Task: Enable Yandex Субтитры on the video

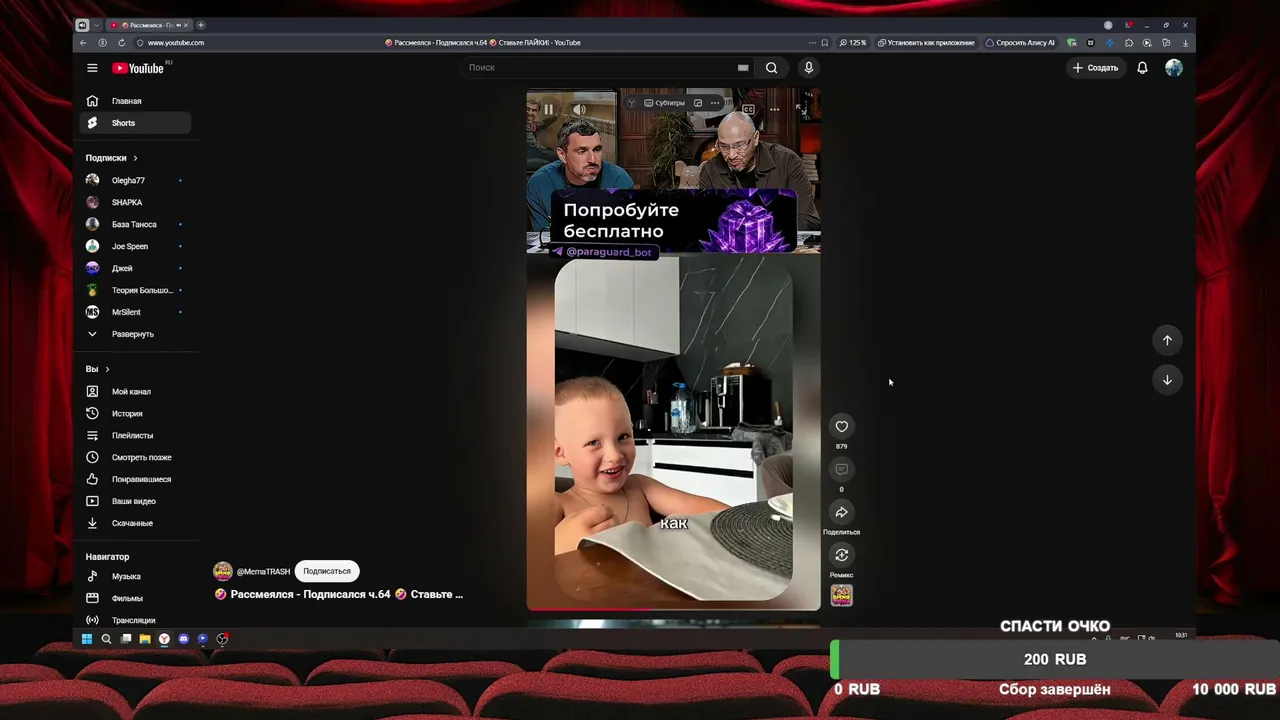Action: [x=665, y=103]
